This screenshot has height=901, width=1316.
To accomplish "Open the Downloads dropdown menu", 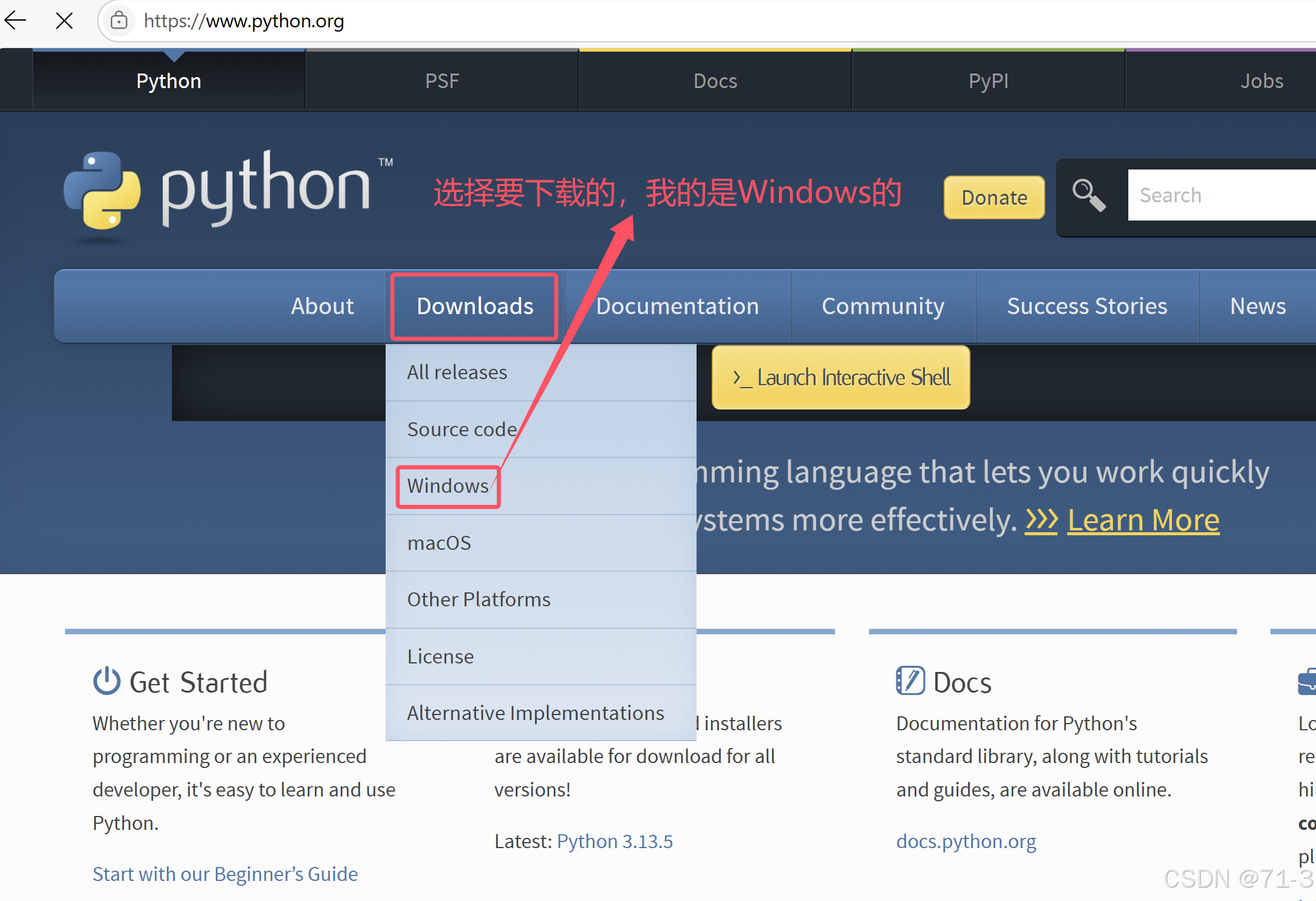I will tap(474, 306).
